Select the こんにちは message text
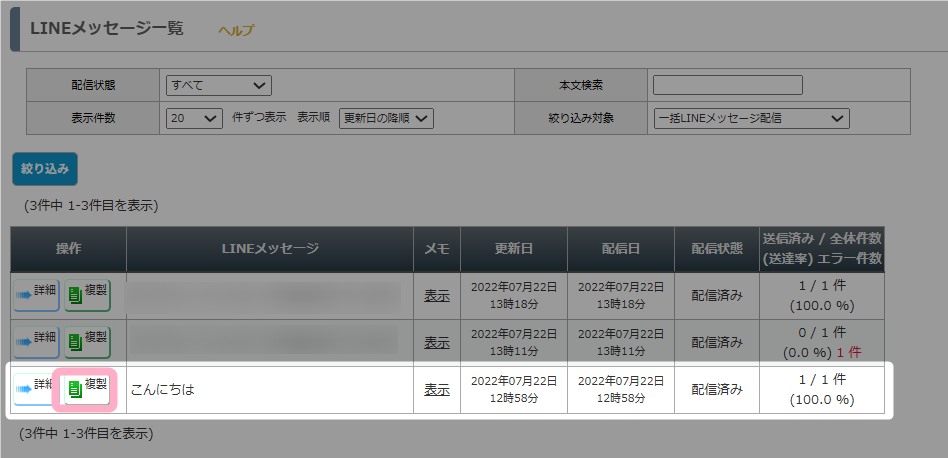 pyautogui.click(x=163, y=390)
